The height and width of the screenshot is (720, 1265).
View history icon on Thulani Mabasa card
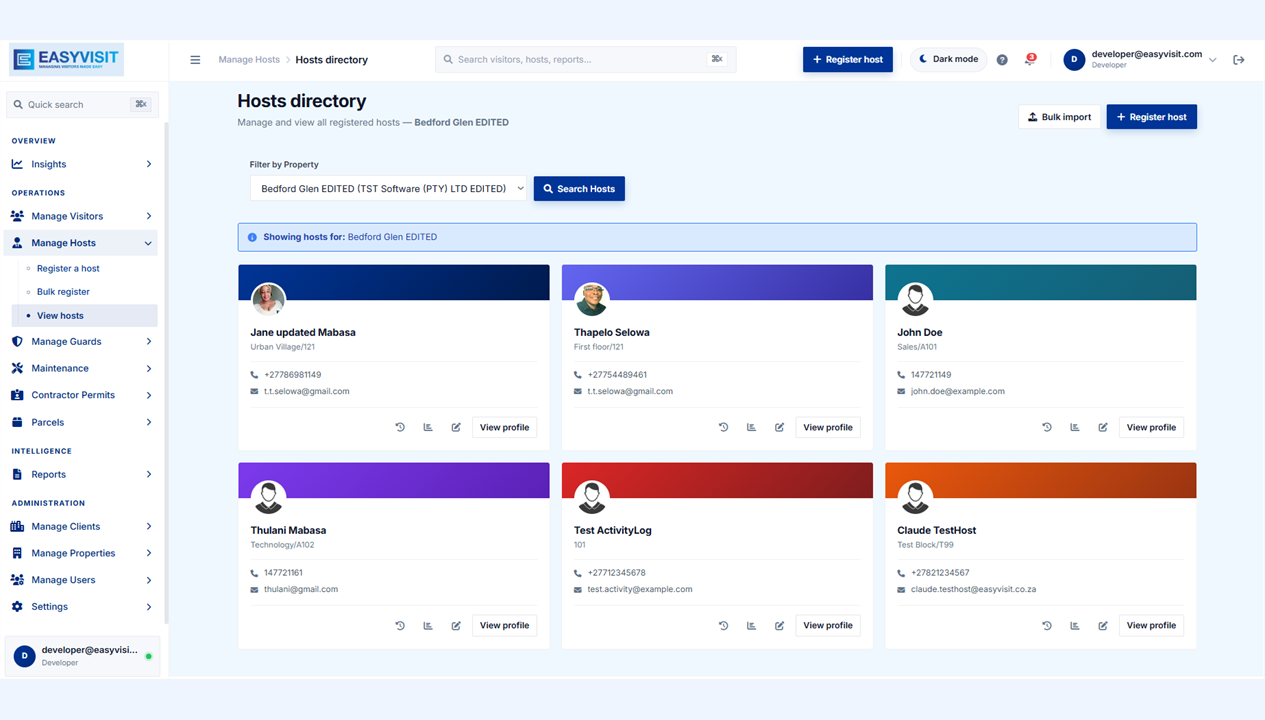pyautogui.click(x=400, y=625)
